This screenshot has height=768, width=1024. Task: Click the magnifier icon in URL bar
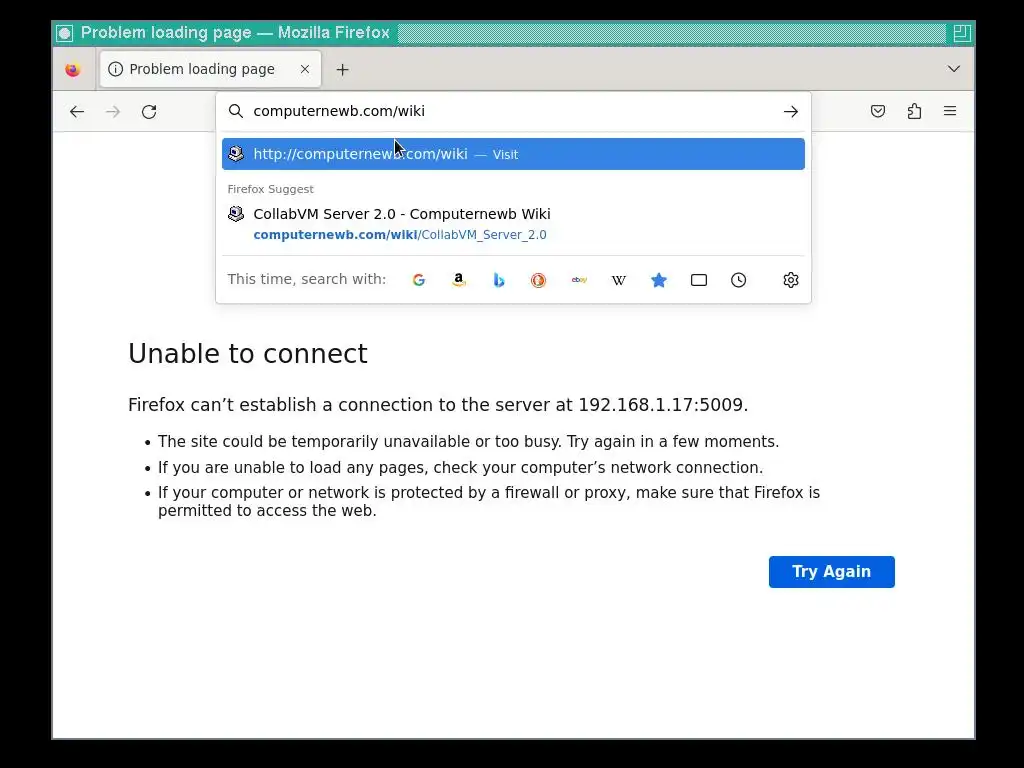(236, 111)
